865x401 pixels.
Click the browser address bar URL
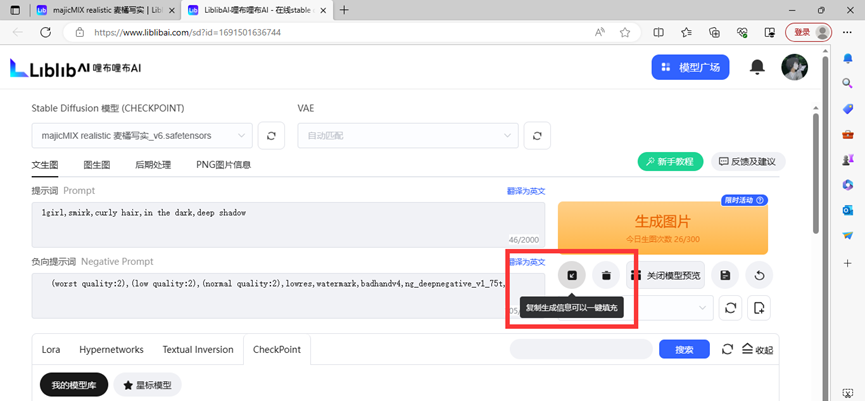[187, 33]
